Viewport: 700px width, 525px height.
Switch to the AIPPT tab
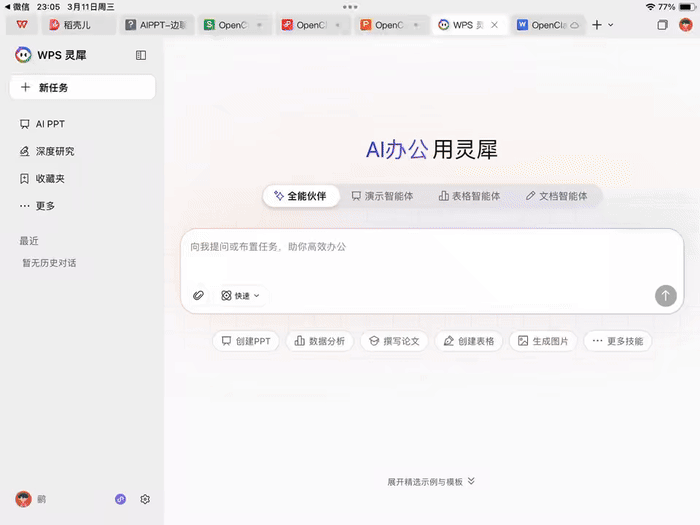pyautogui.click(x=156, y=25)
